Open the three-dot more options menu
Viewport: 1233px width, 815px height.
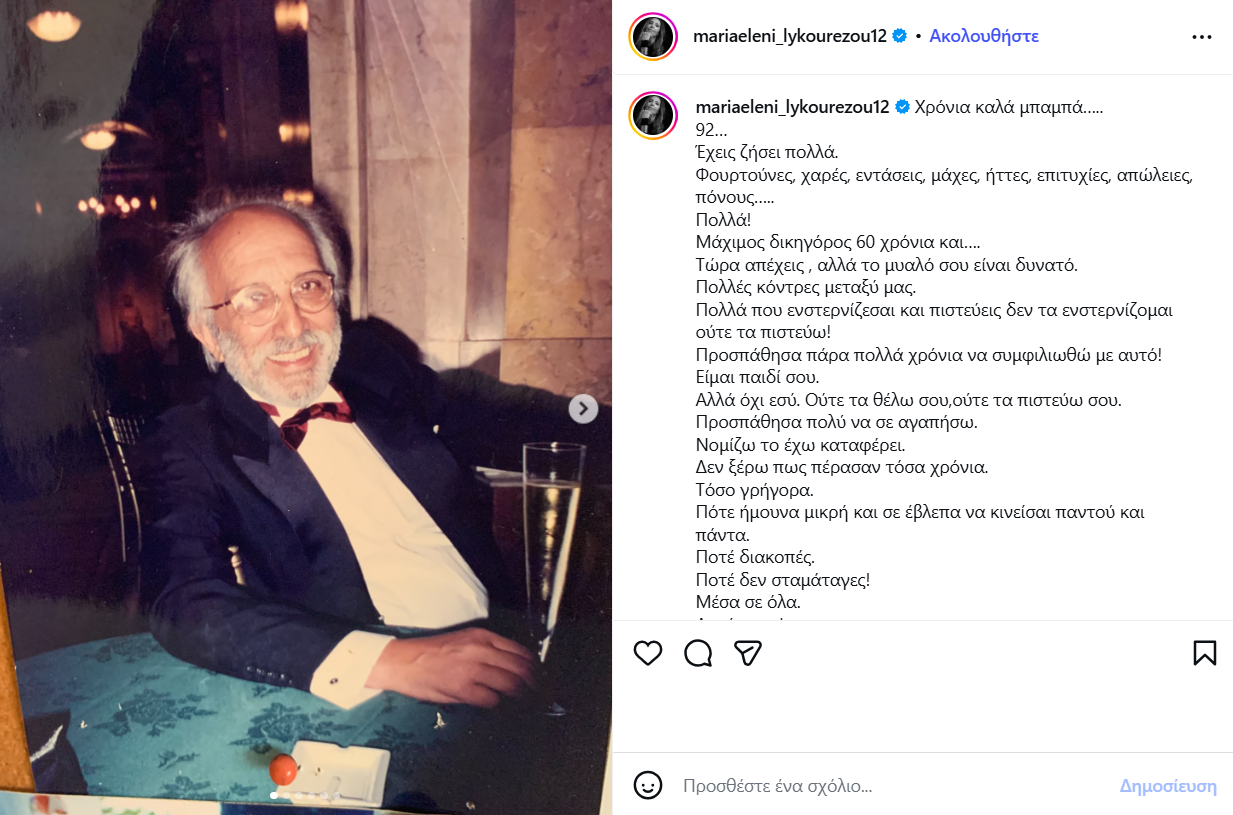coord(1202,37)
